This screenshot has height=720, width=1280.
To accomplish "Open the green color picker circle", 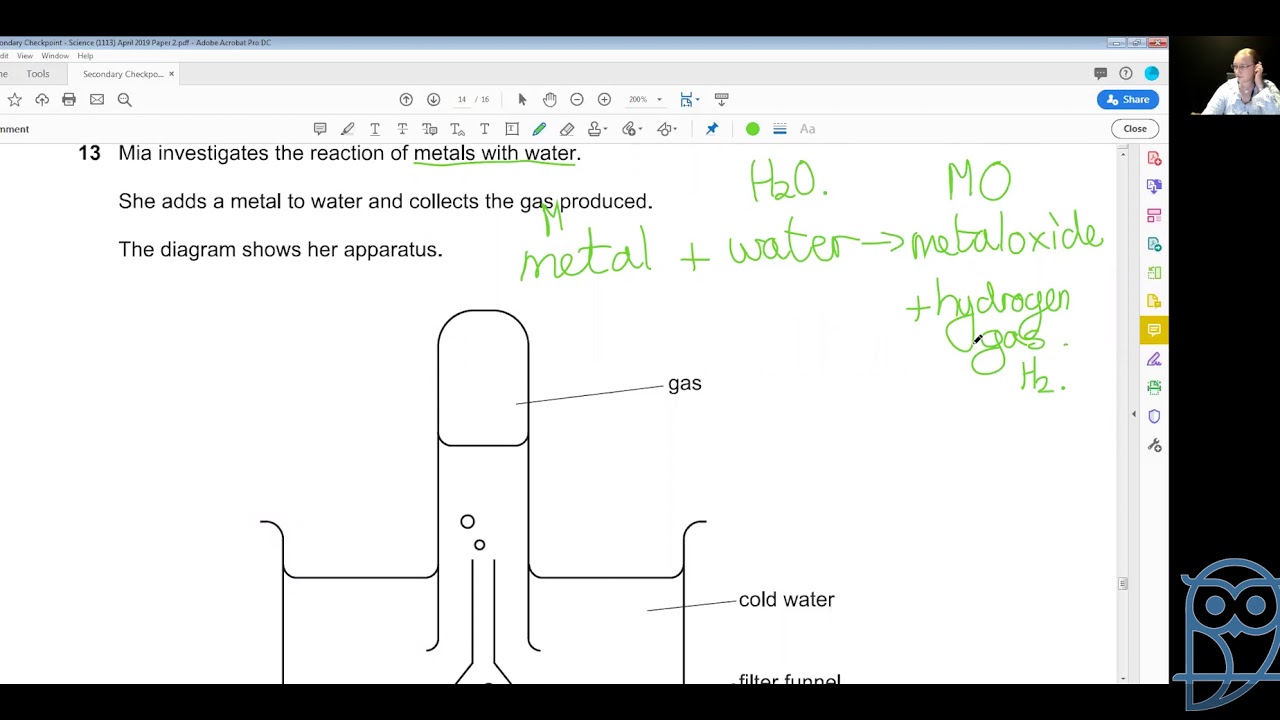I will click(752, 129).
